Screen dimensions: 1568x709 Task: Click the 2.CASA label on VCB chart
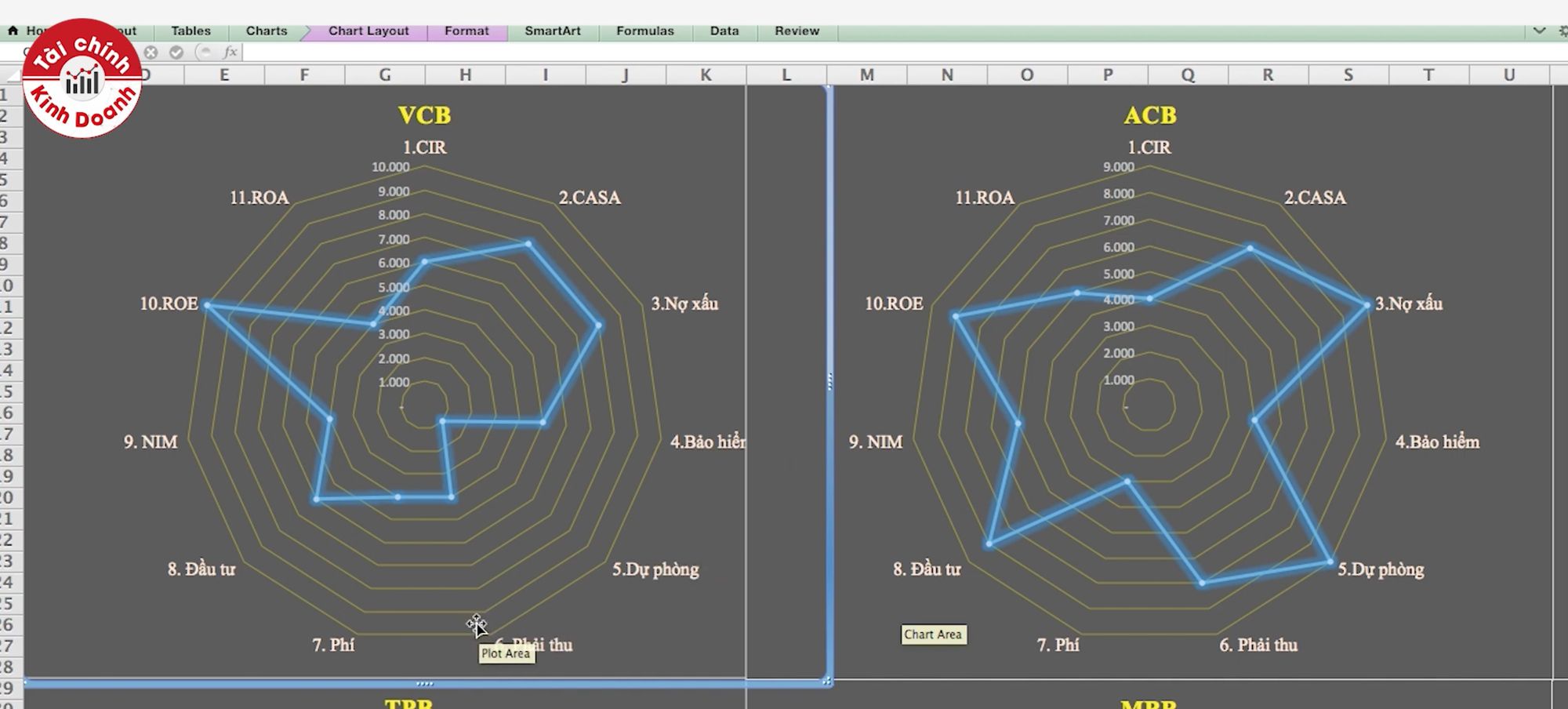coord(590,198)
